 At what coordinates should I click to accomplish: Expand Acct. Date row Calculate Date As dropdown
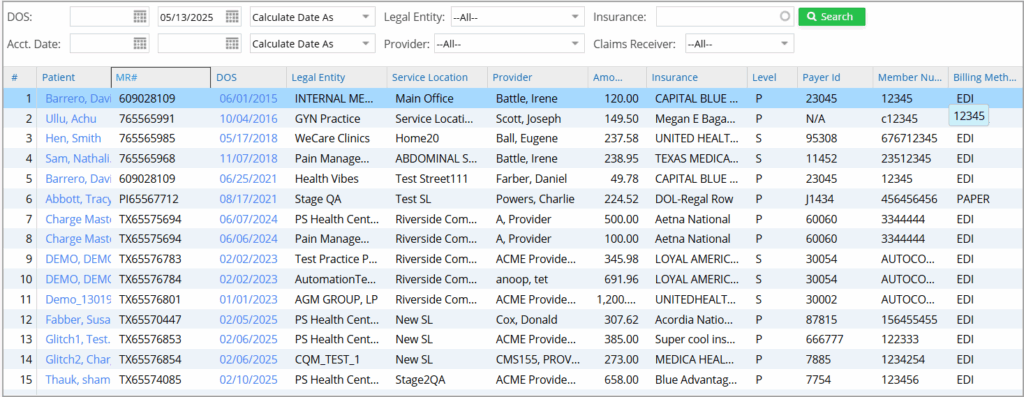313,44
